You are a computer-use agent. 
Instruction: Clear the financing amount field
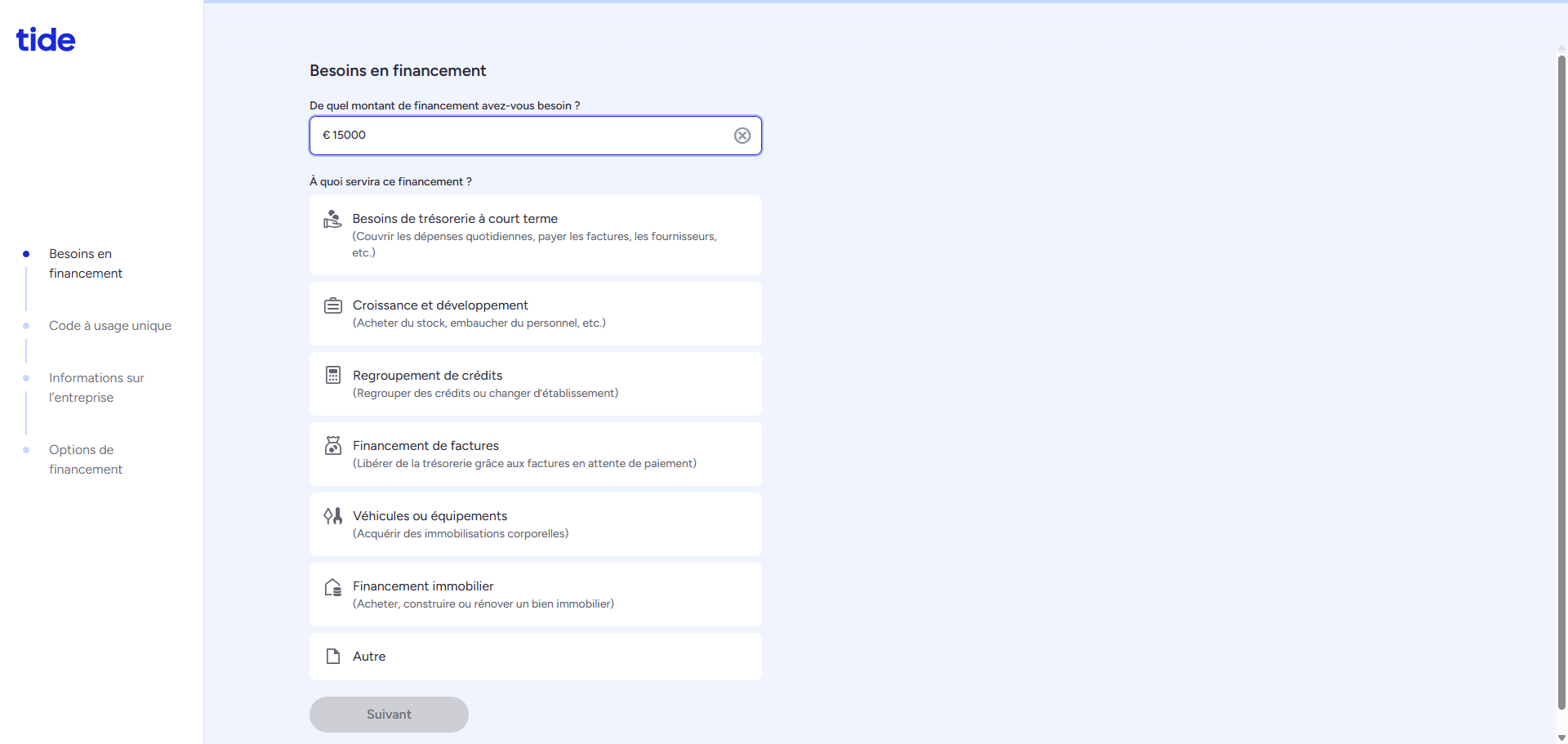(742, 136)
